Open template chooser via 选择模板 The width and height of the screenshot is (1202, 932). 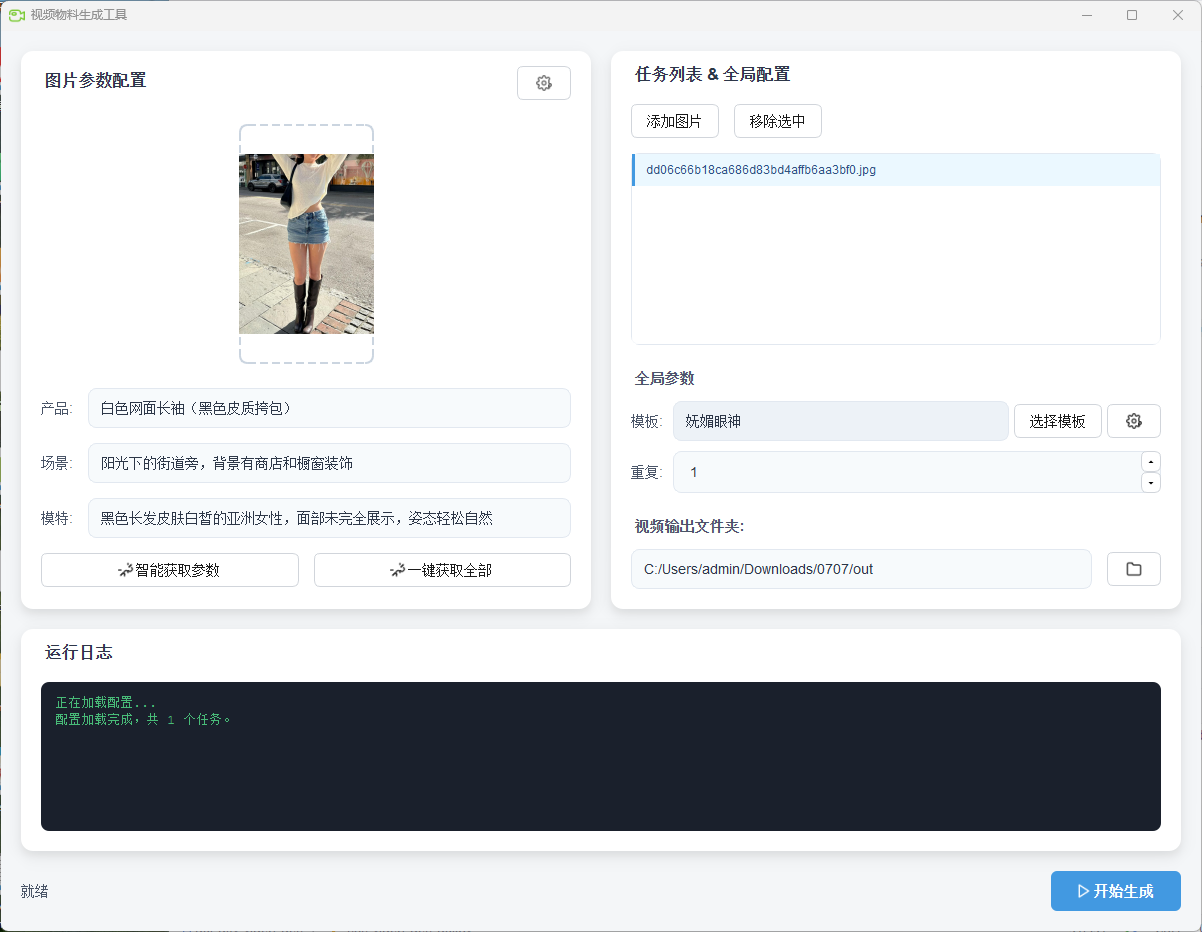(1057, 421)
